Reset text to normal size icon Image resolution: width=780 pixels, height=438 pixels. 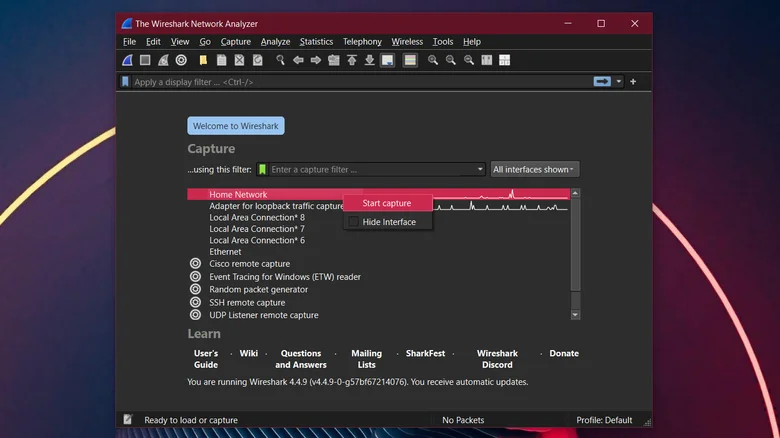(469, 60)
